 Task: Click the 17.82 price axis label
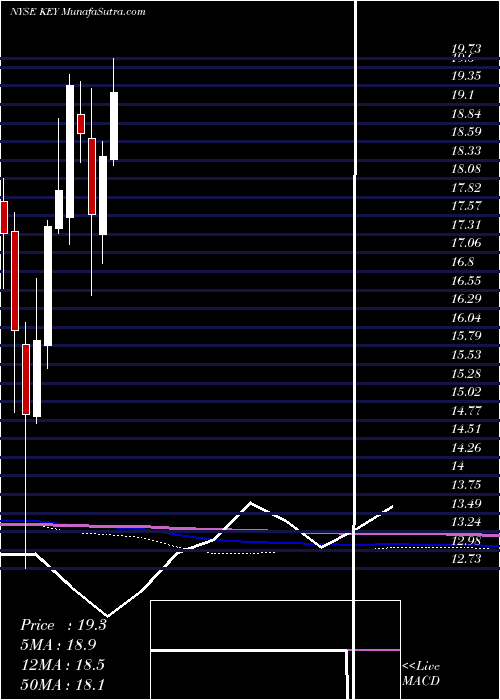(x=466, y=188)
